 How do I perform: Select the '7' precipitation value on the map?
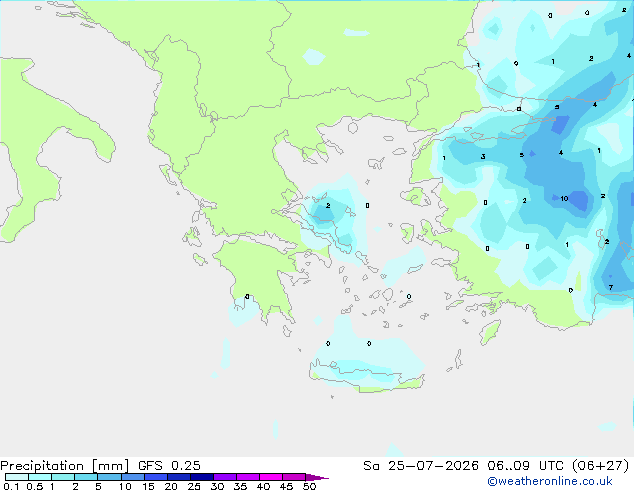(x=611, y=287)
